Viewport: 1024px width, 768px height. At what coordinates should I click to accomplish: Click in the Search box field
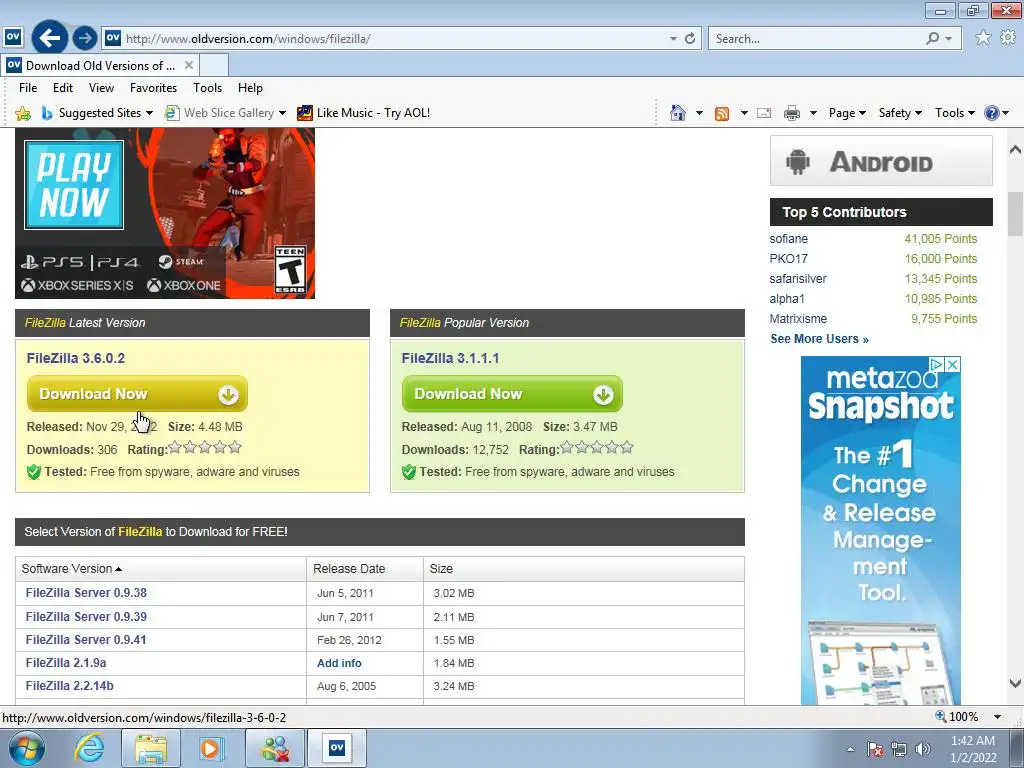coord(818,39)
